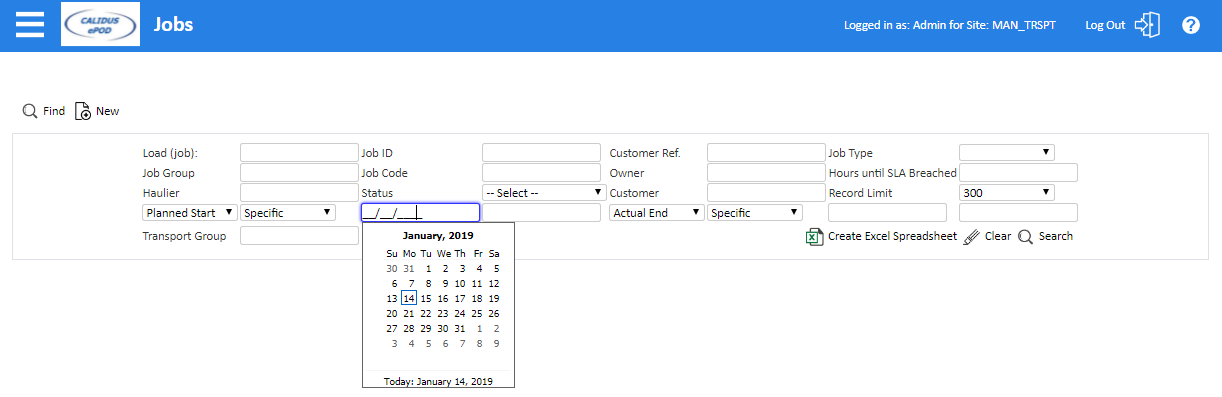Click the New document icon
The width and height of the screenshot is (1222, 397).
[x=83, y=111]
